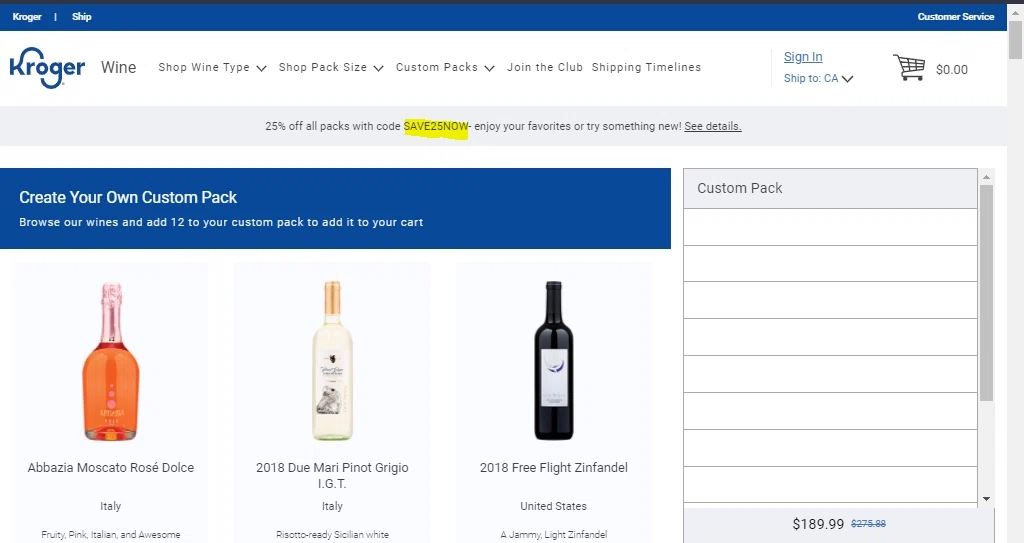Open the shopping cart icon
The width and height of the screenshot is (1024, 543).
tap(909, 68)
